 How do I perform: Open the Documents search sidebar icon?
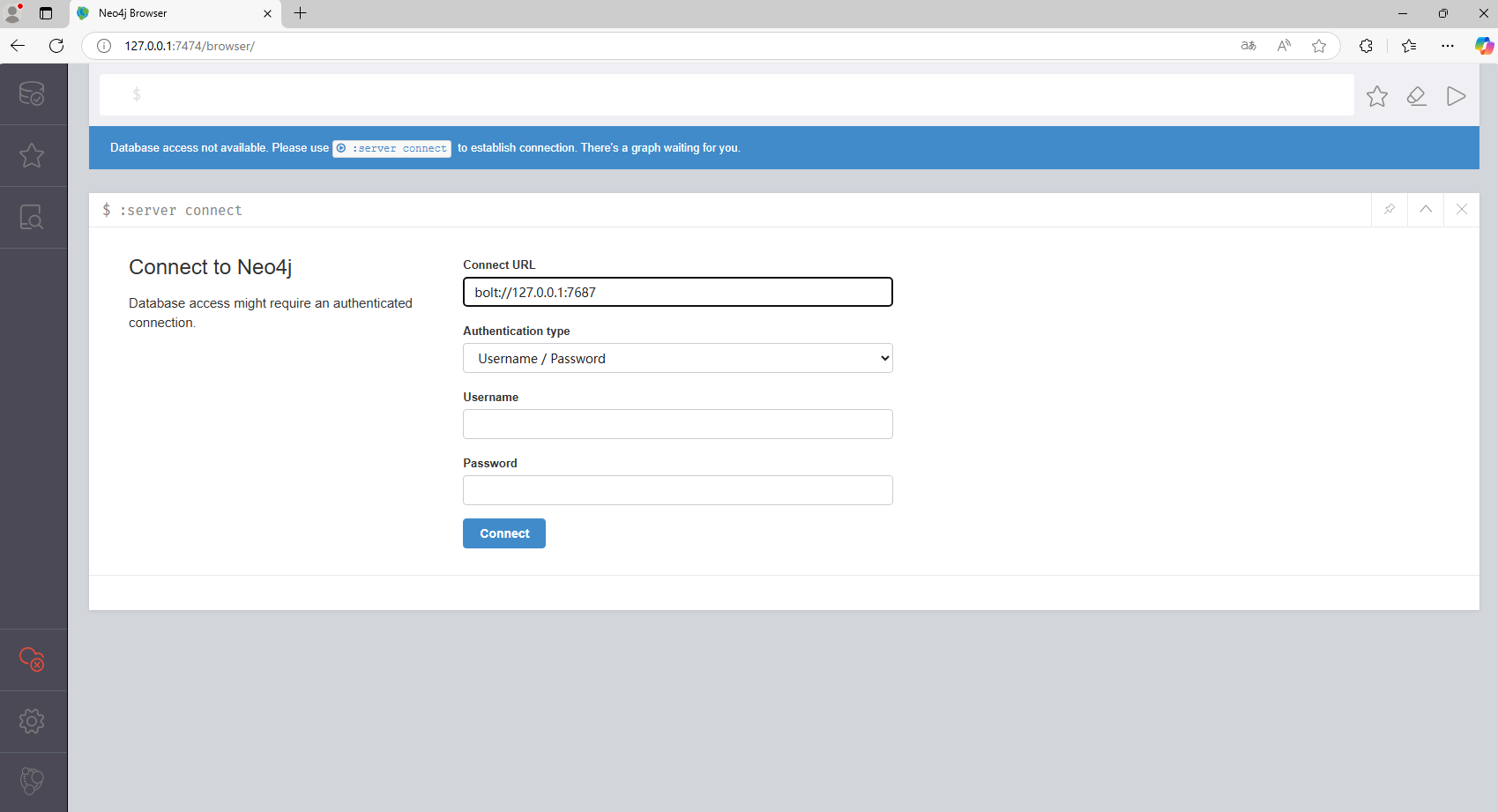pyautogui.click(x=32, y=217)
